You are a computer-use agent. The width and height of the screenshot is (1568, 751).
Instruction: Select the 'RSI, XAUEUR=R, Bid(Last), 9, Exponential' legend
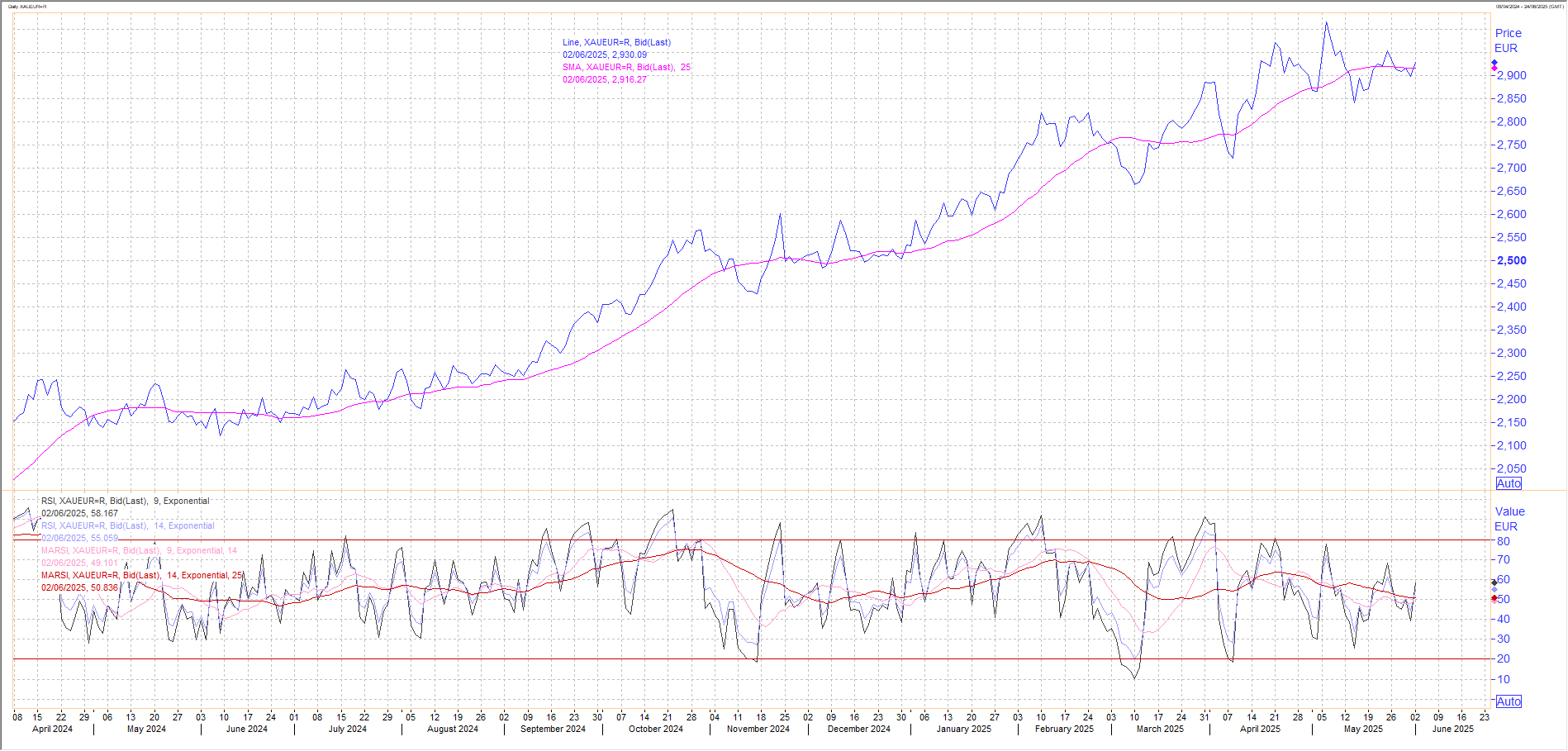[x=126, y=501]
